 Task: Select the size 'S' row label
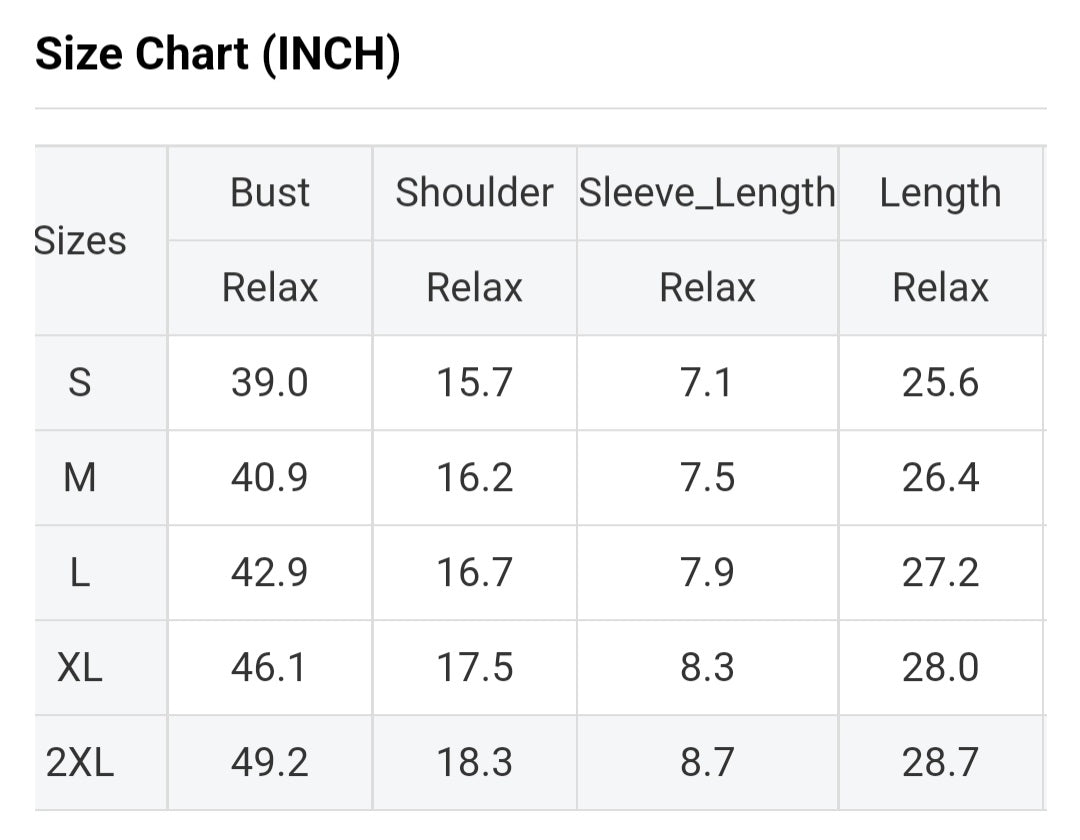[x=80, y=383]
